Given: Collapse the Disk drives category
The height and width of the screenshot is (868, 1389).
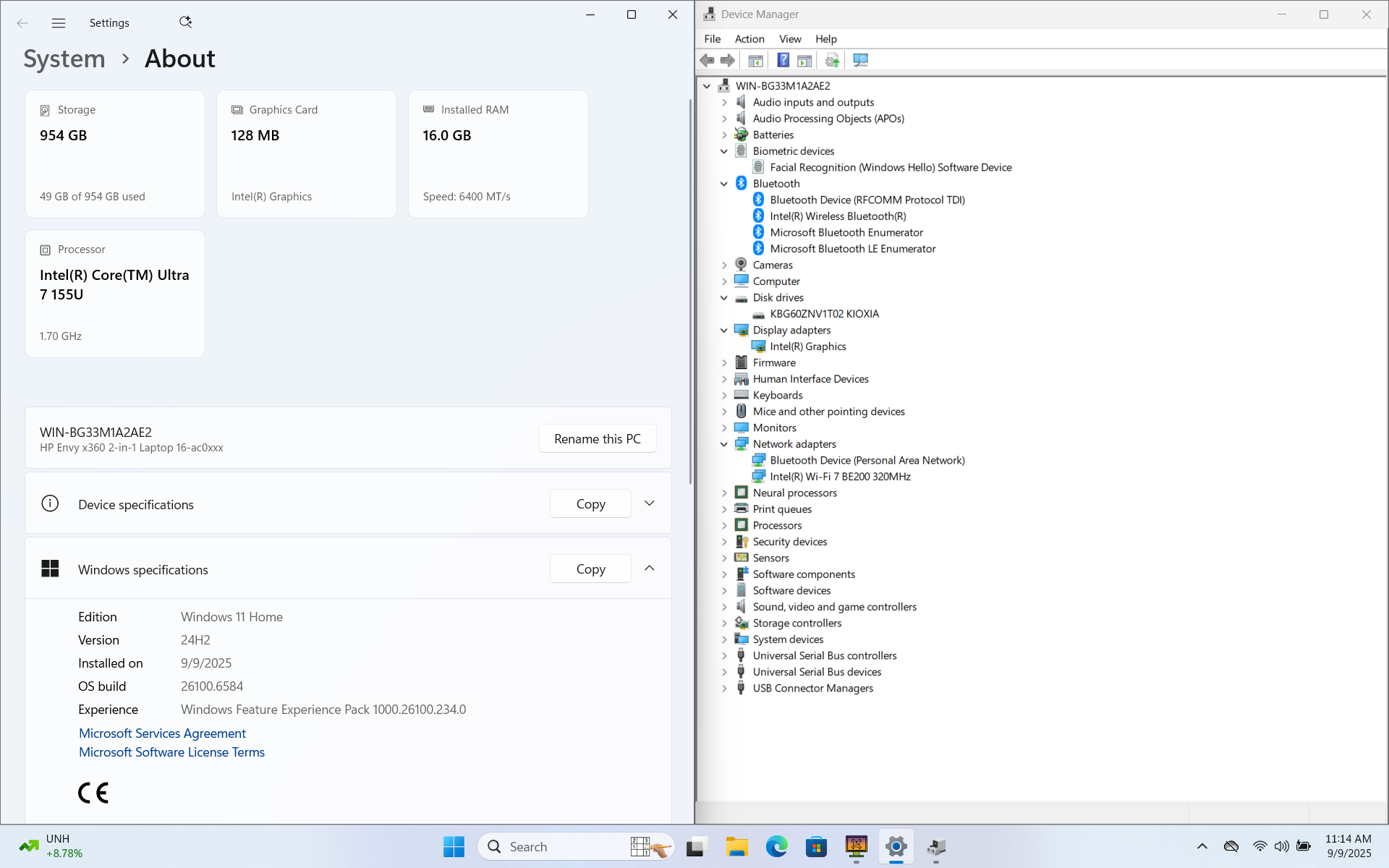Looking at the screenshot, I should 724,297.
